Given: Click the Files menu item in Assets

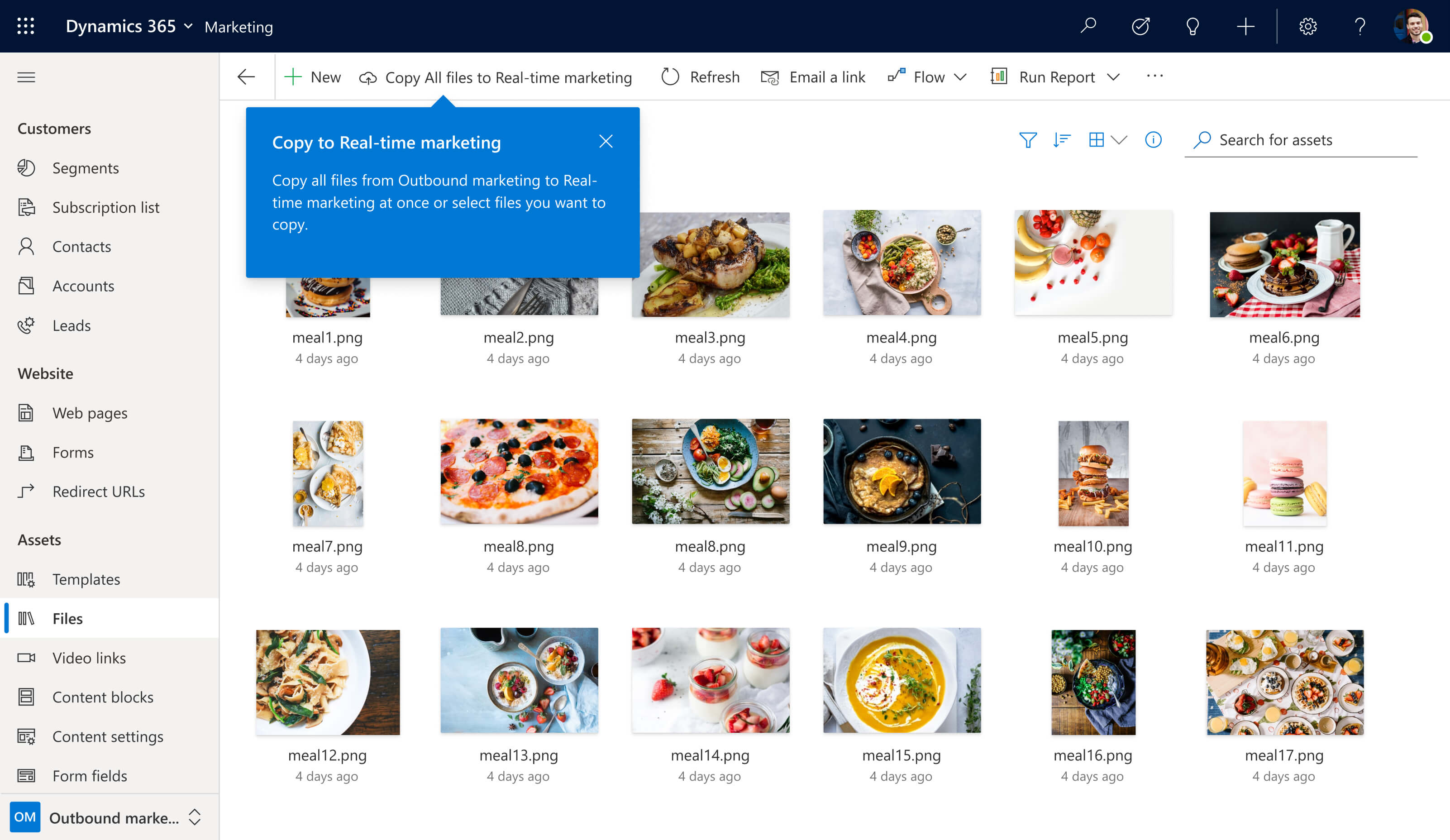Looking at the screenshot, I should (68, 618).
